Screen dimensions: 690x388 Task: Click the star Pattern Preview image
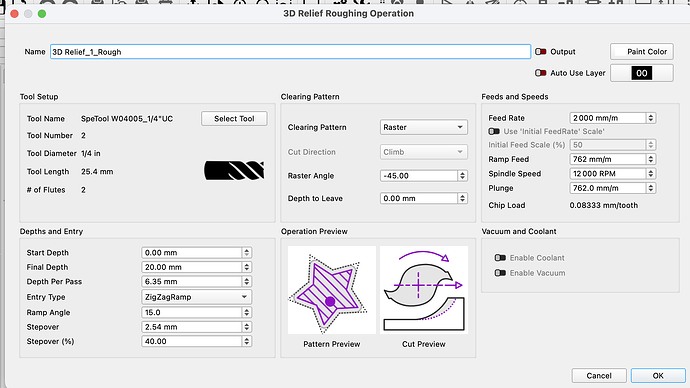(x=331, y=290)
